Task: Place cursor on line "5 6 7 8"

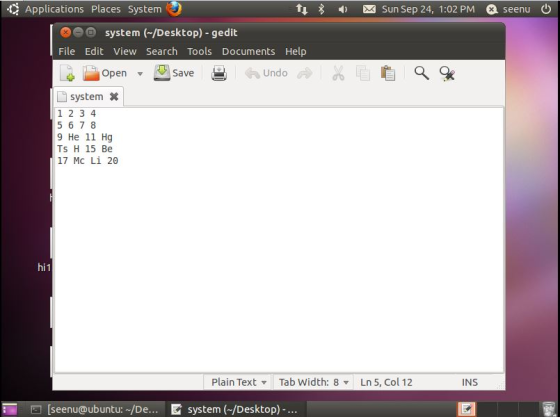Action: (77, 125)
